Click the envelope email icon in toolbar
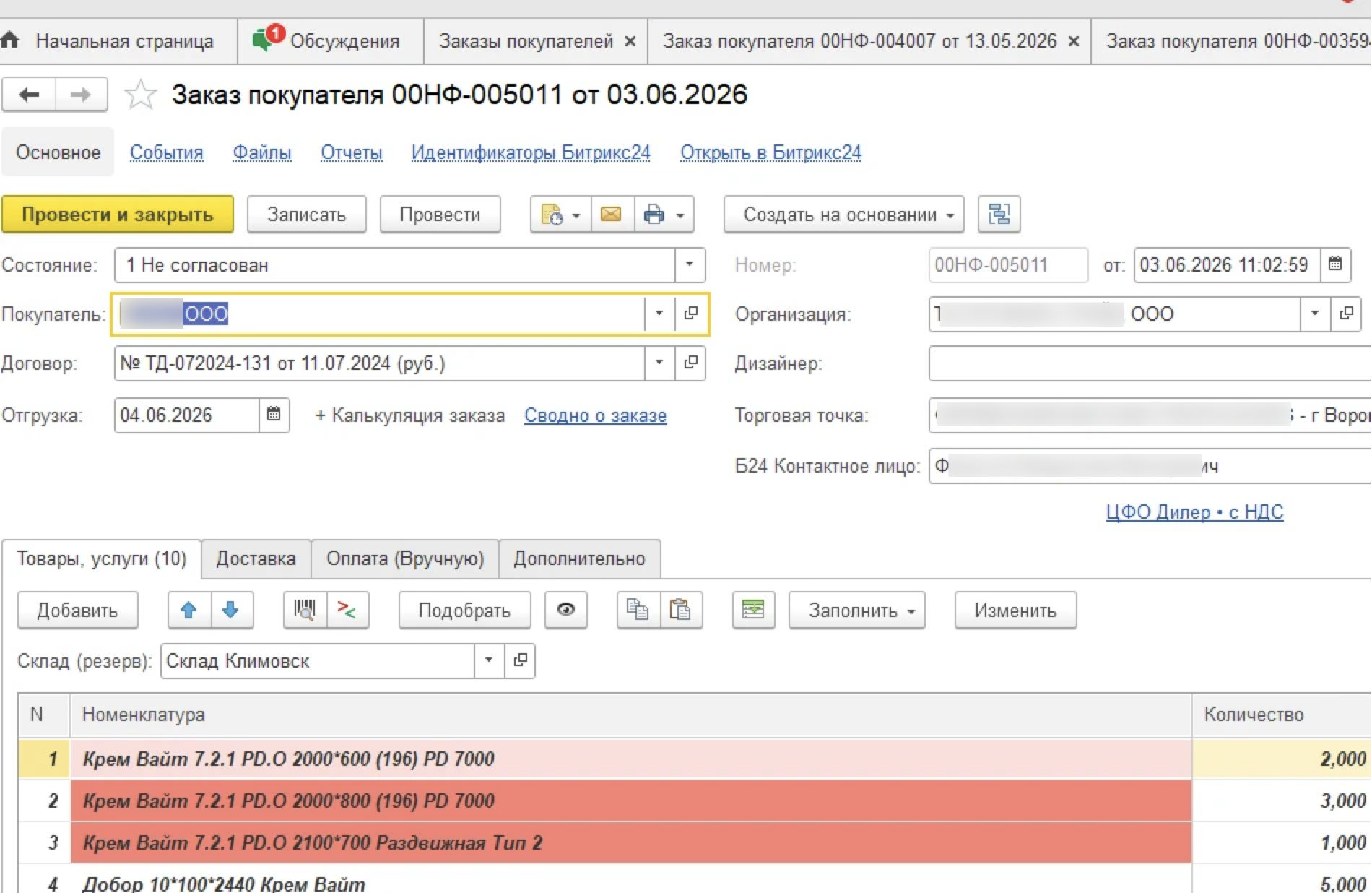Screen dimensions: 1372x893 pyautogui.click(x=611, y=215)
